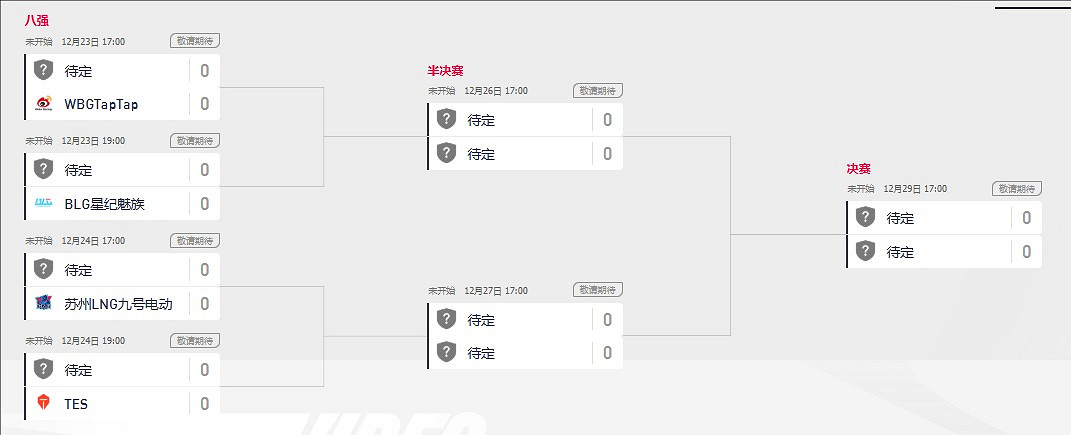The width and height of the screenshot is (1071, 435).
Task: Click bottom shield icon in 12月27日 semifinal
Action: tap(447, 352)
